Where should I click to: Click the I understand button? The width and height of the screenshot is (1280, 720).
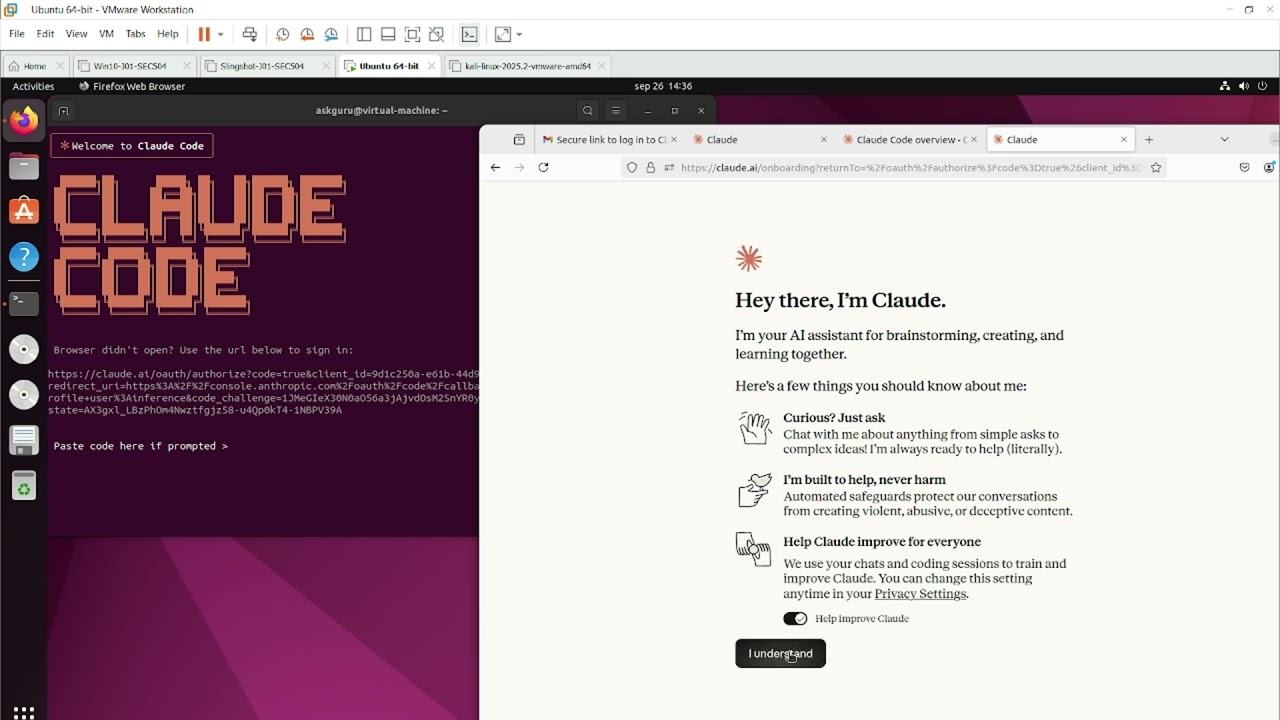click(x=780, y=654)
